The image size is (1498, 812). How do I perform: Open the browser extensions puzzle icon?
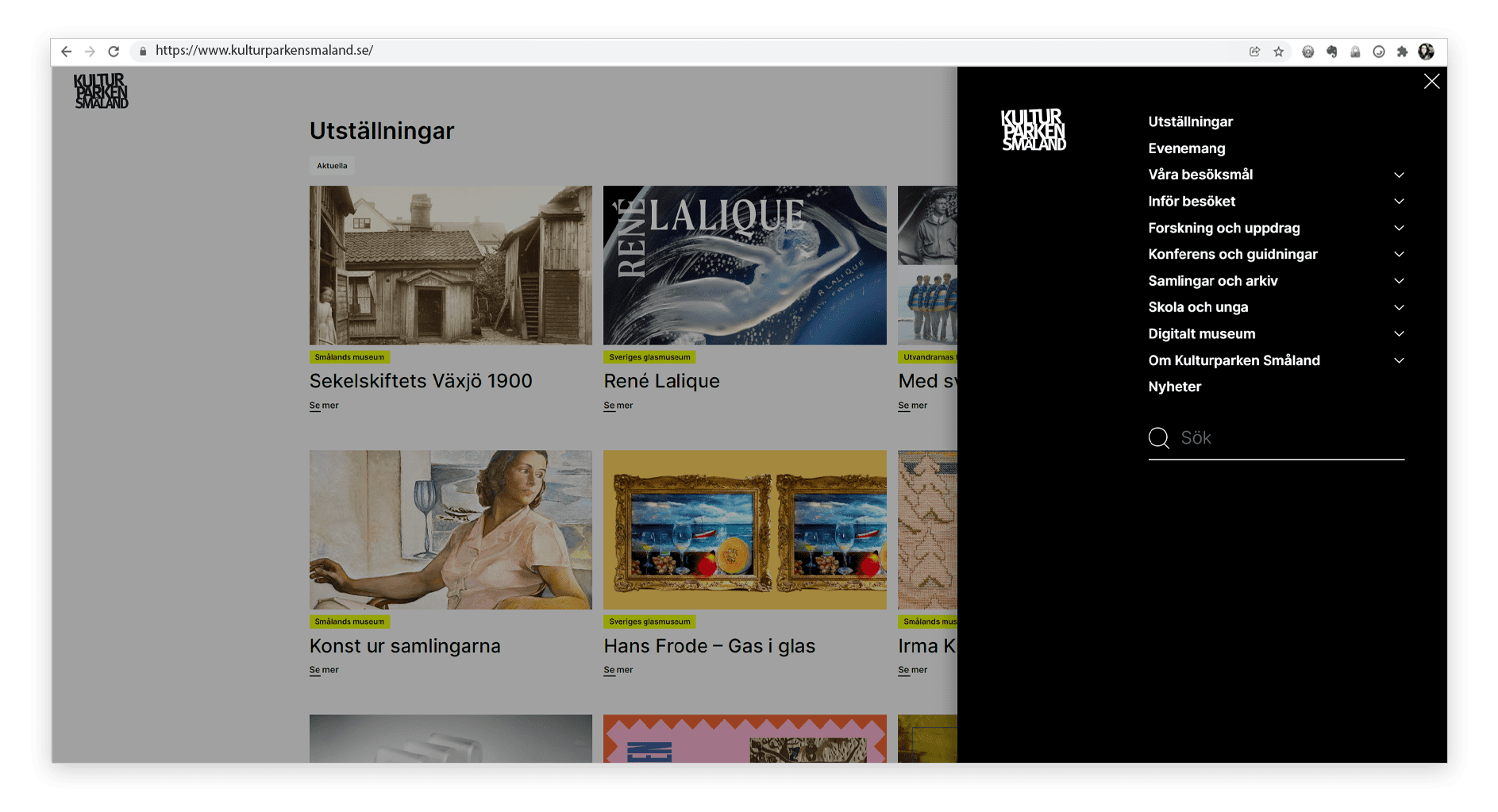pos(1402,52)
